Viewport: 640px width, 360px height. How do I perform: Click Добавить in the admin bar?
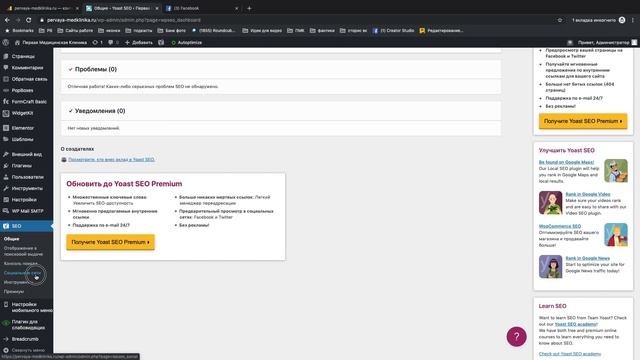(139, 42)
